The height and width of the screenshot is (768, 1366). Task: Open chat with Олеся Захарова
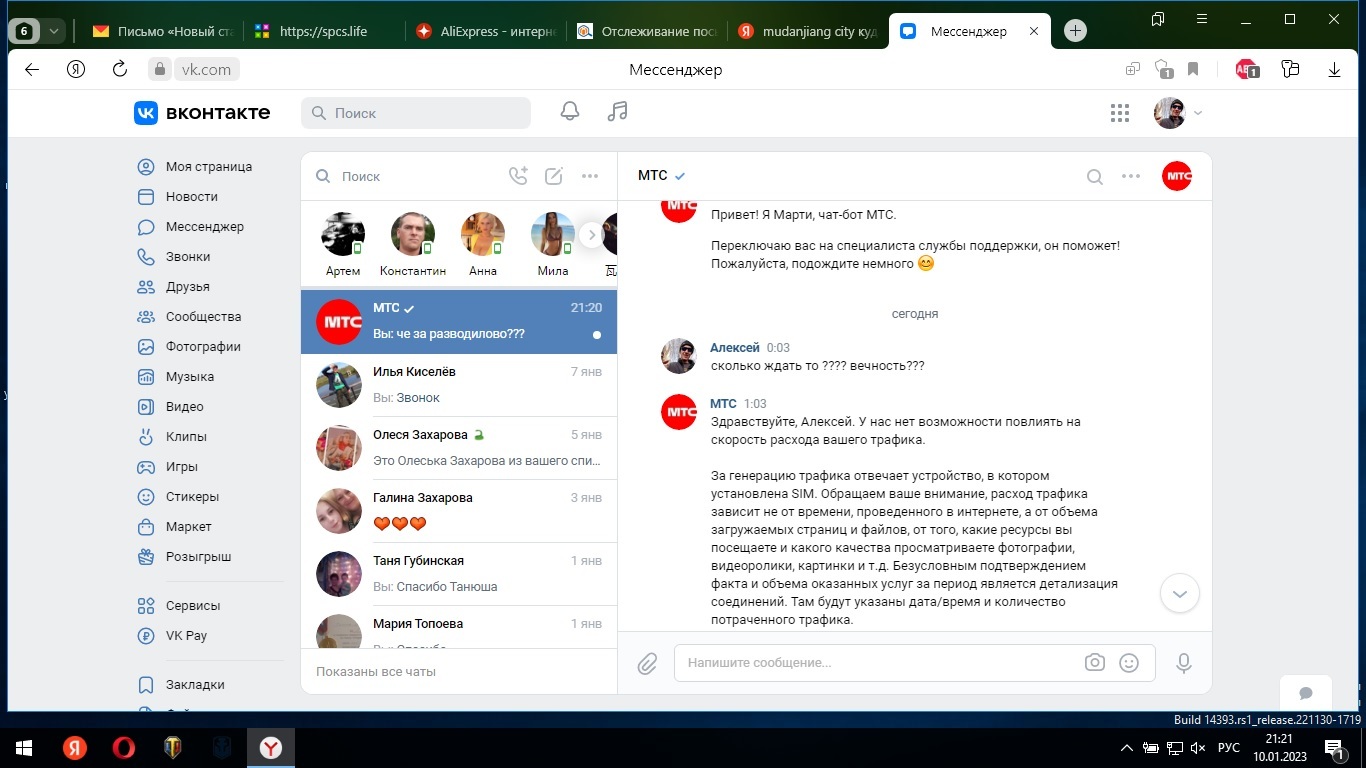[x=459, y=448]
